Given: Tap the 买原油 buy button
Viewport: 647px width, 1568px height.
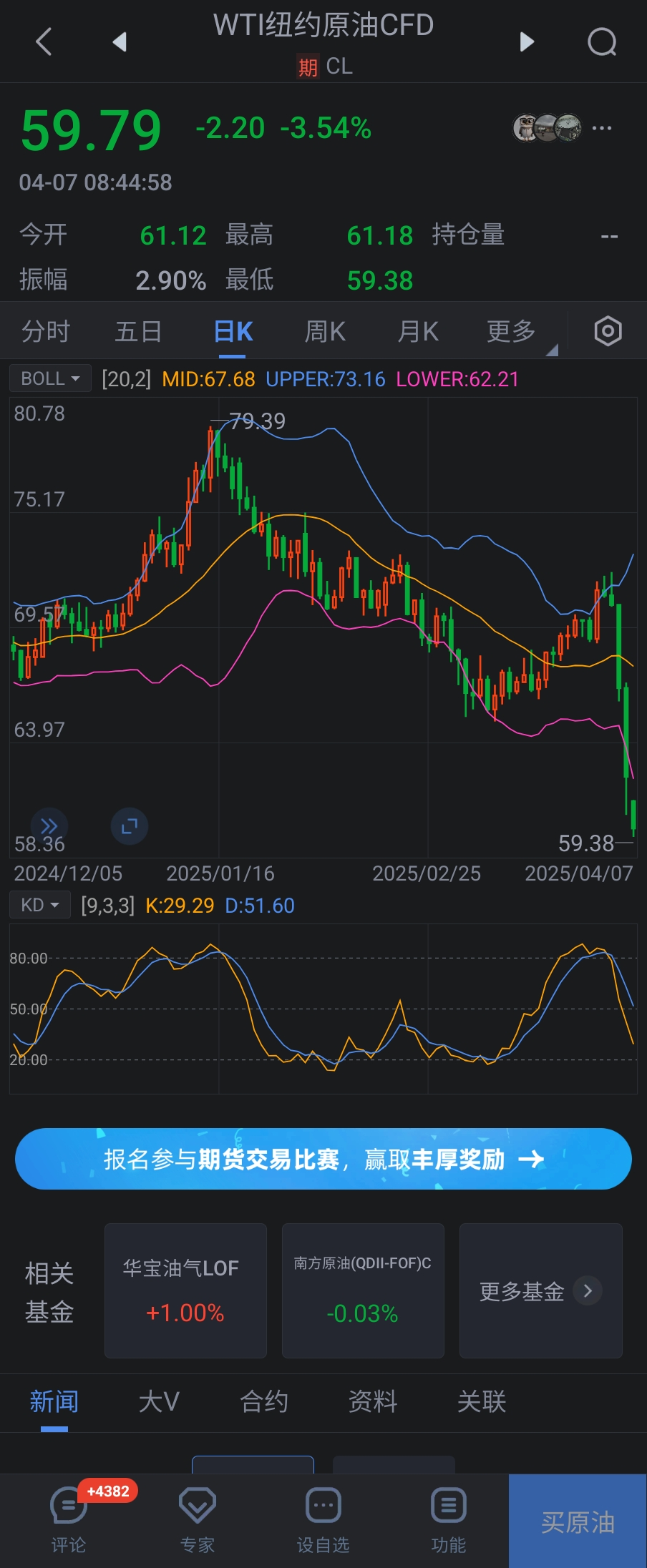Looking at the screenshot, I should 578,1521.
